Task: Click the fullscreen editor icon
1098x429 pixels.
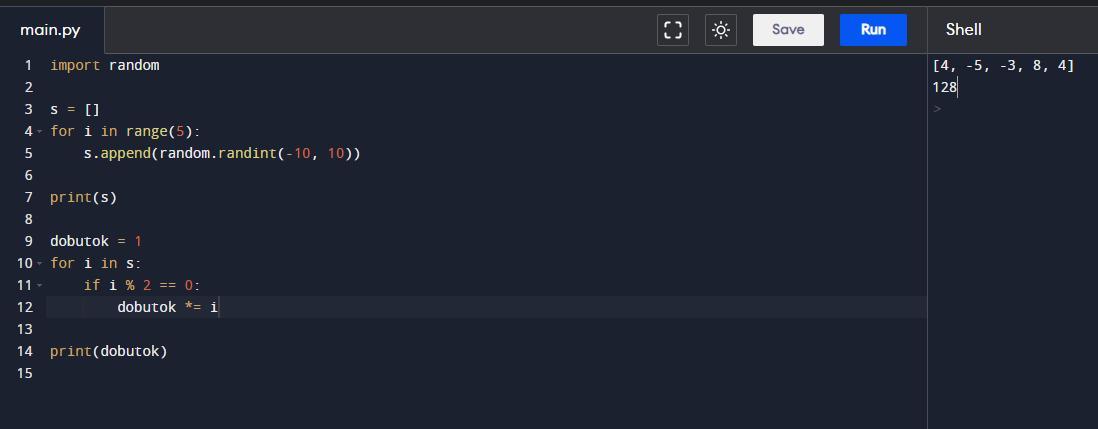Action: pyautogui.click(x=672, y=30)
